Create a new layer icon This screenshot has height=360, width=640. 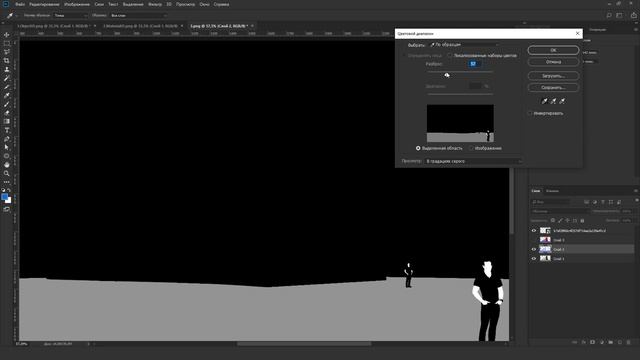[620, 342]
